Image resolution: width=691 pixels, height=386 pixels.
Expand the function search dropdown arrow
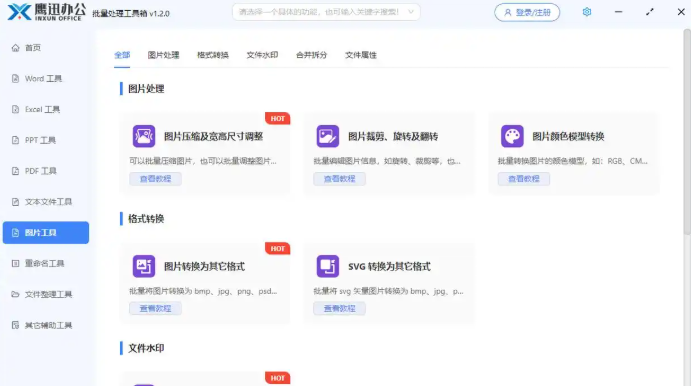click(x=411, y=12)
